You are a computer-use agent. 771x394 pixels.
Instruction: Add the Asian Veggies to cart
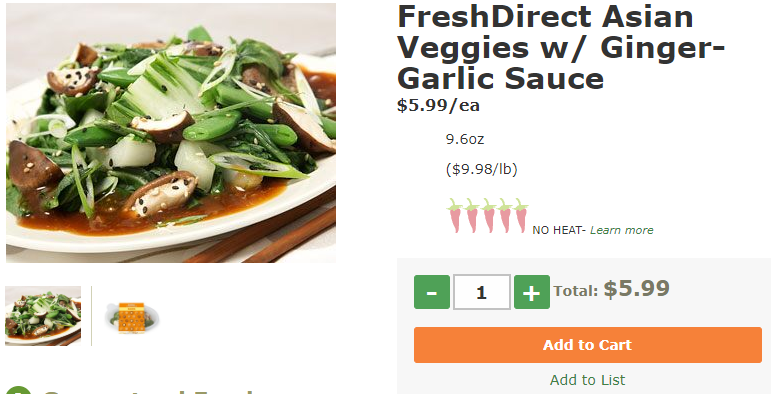[x=588, y=345]
